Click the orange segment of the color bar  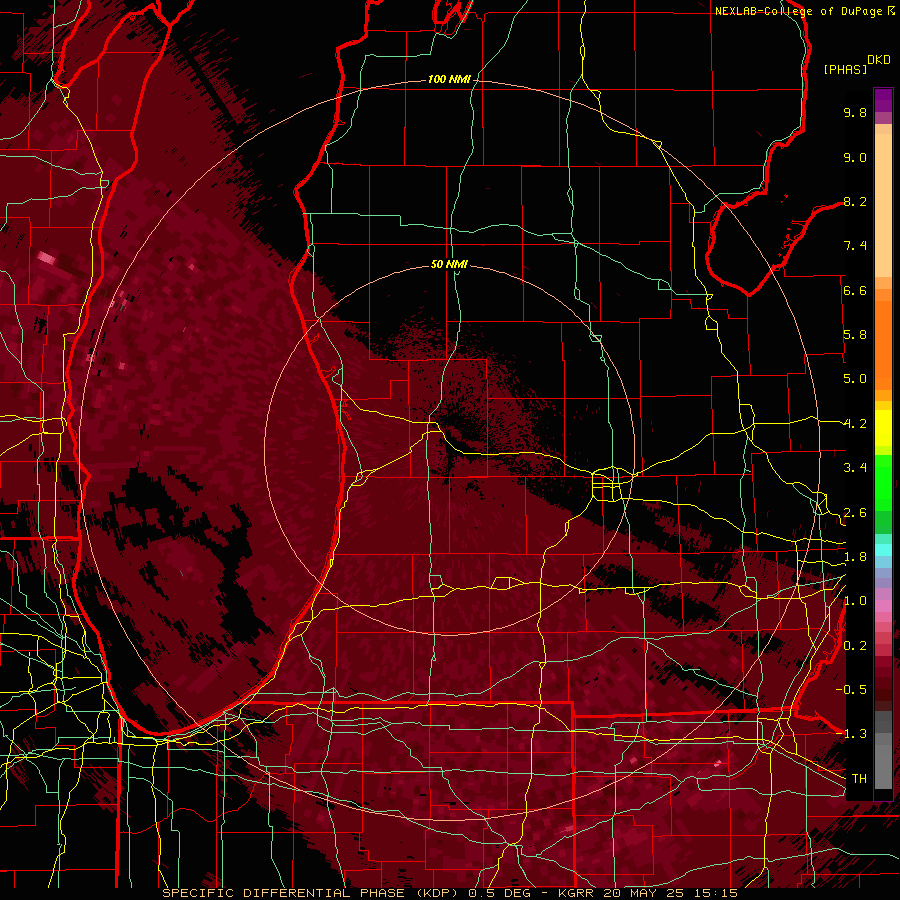click(883, 344)
